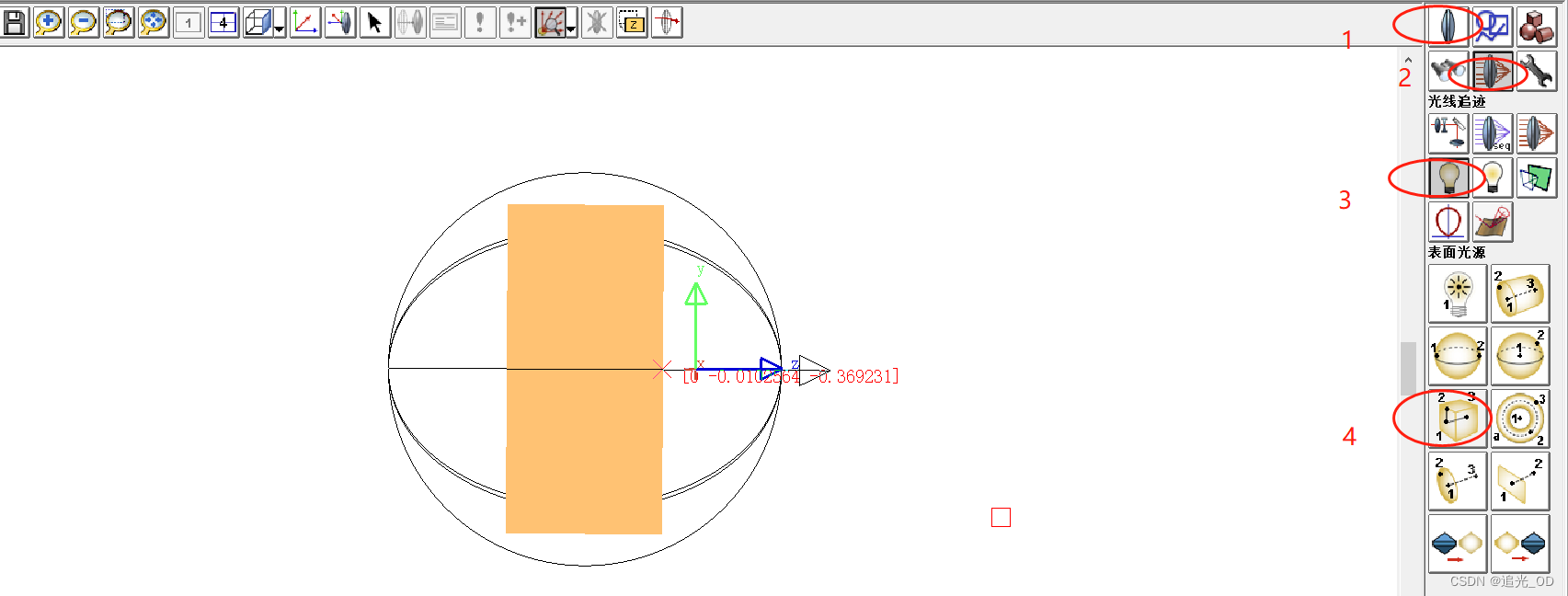This screenshot has height=596, width=1568.
Task: Select the green receiver plane icon
Action: coord(1537,178)
